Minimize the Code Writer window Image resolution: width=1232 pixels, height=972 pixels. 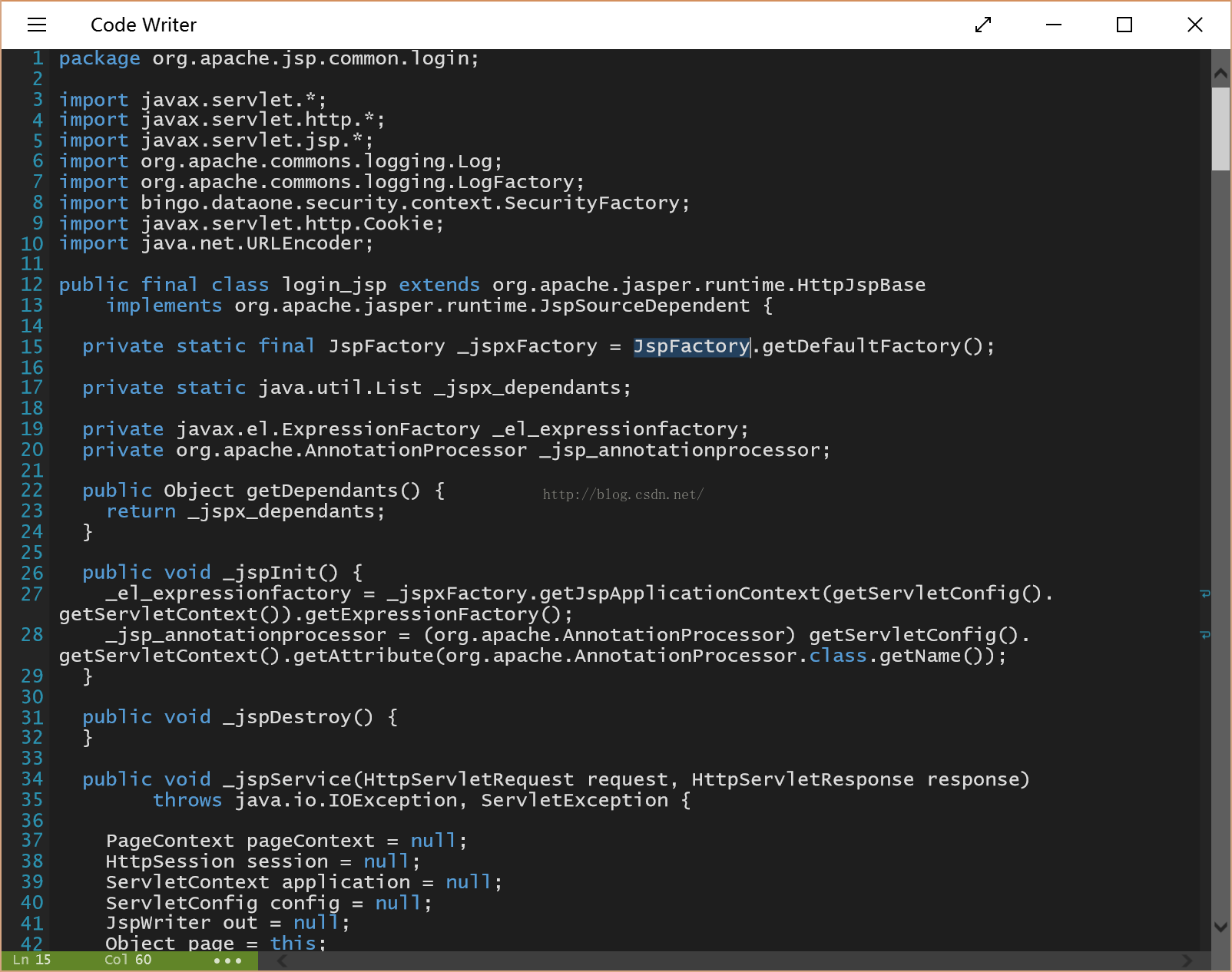(1054, 25)
